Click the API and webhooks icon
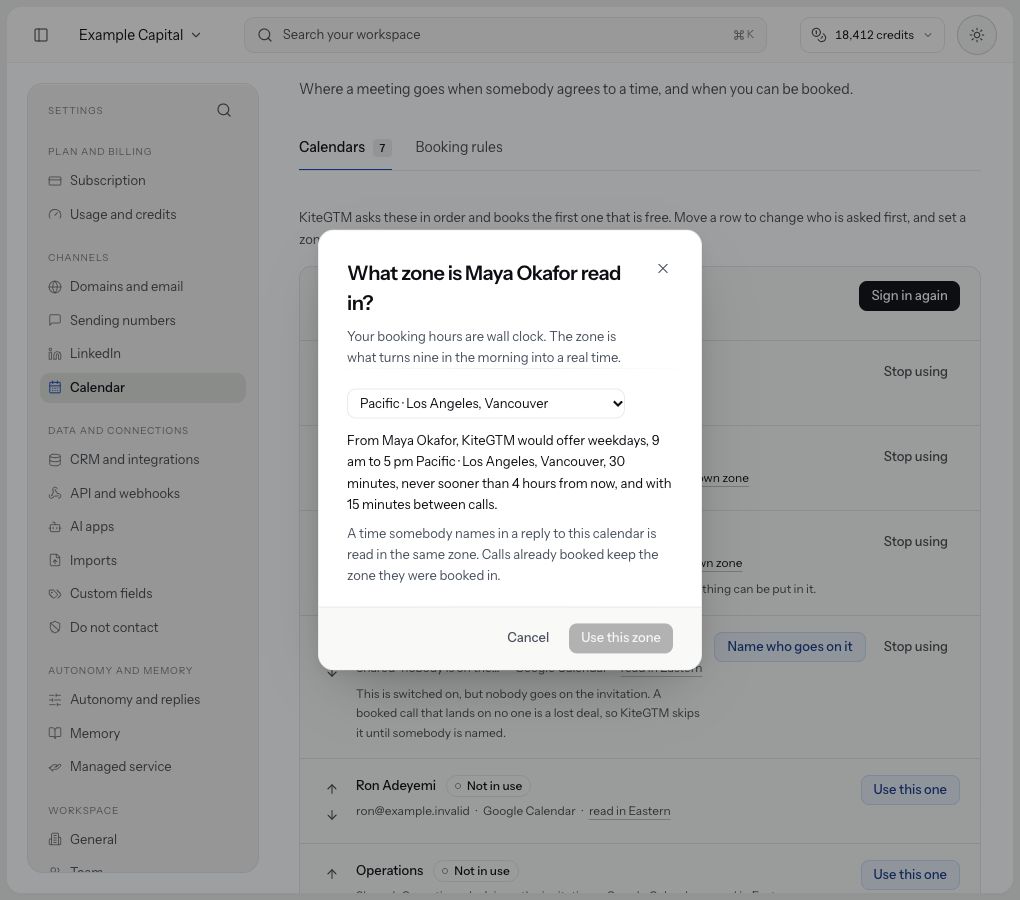This screenshot has width=1020, height=900. click(x=55, y=494)
